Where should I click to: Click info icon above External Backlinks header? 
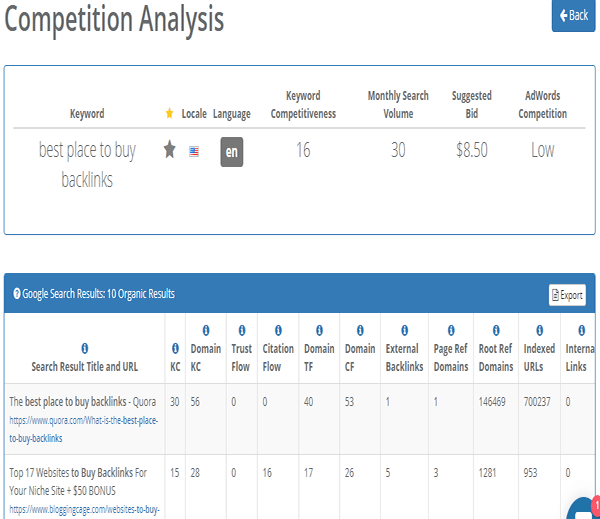(x=404, y=330)
